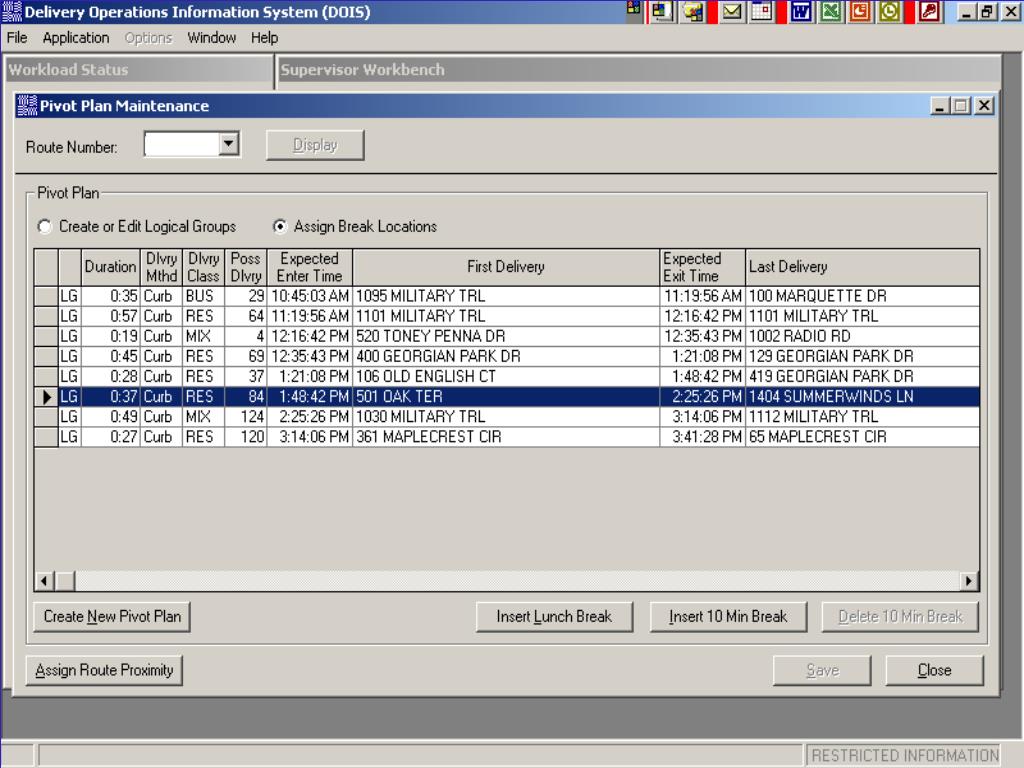Click cell '65 MAPLECREST CIR'
The image size is (1024, 768).
862,437
